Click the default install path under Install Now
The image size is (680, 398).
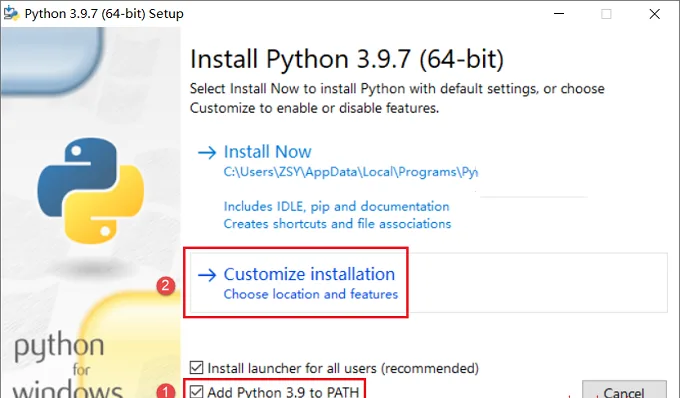click(x=351, y=172)
